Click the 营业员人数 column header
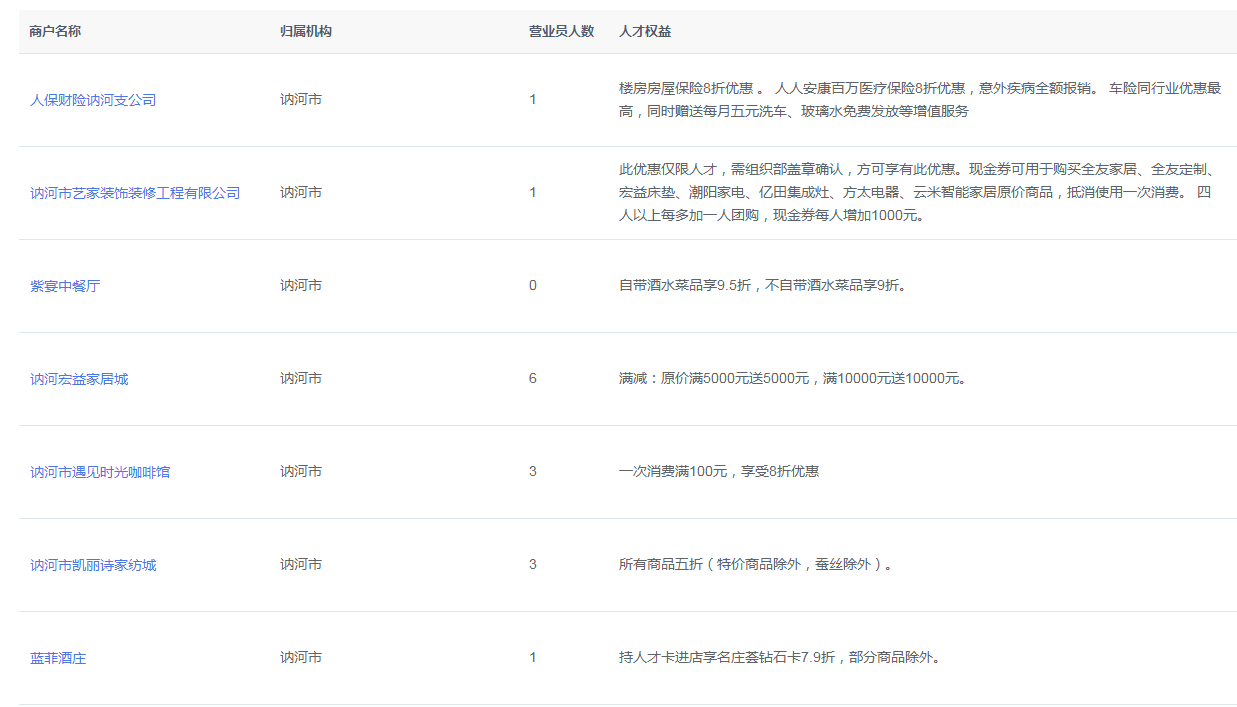1237x707 pixels. 561,32
